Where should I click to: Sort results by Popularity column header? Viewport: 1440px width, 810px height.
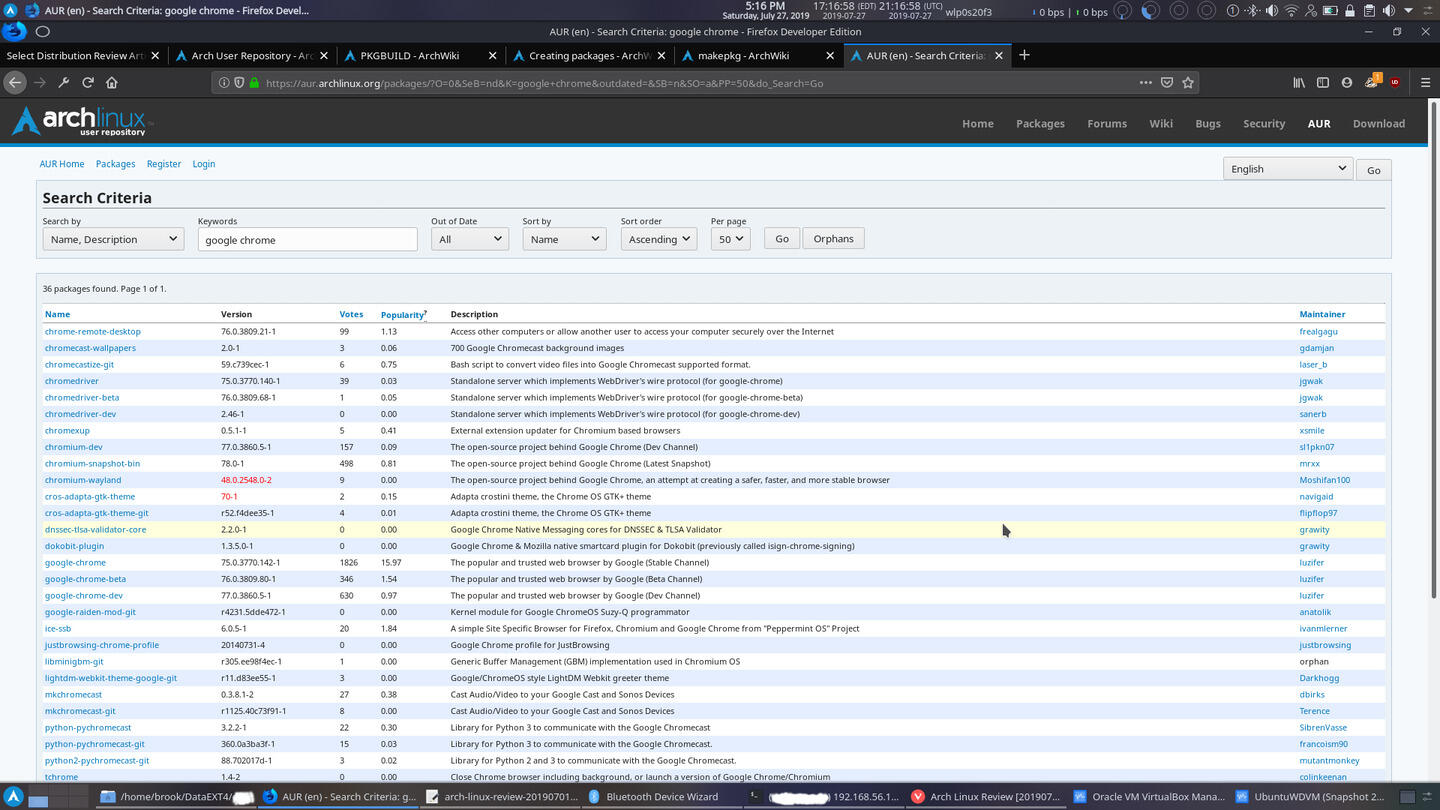(403, 314)
